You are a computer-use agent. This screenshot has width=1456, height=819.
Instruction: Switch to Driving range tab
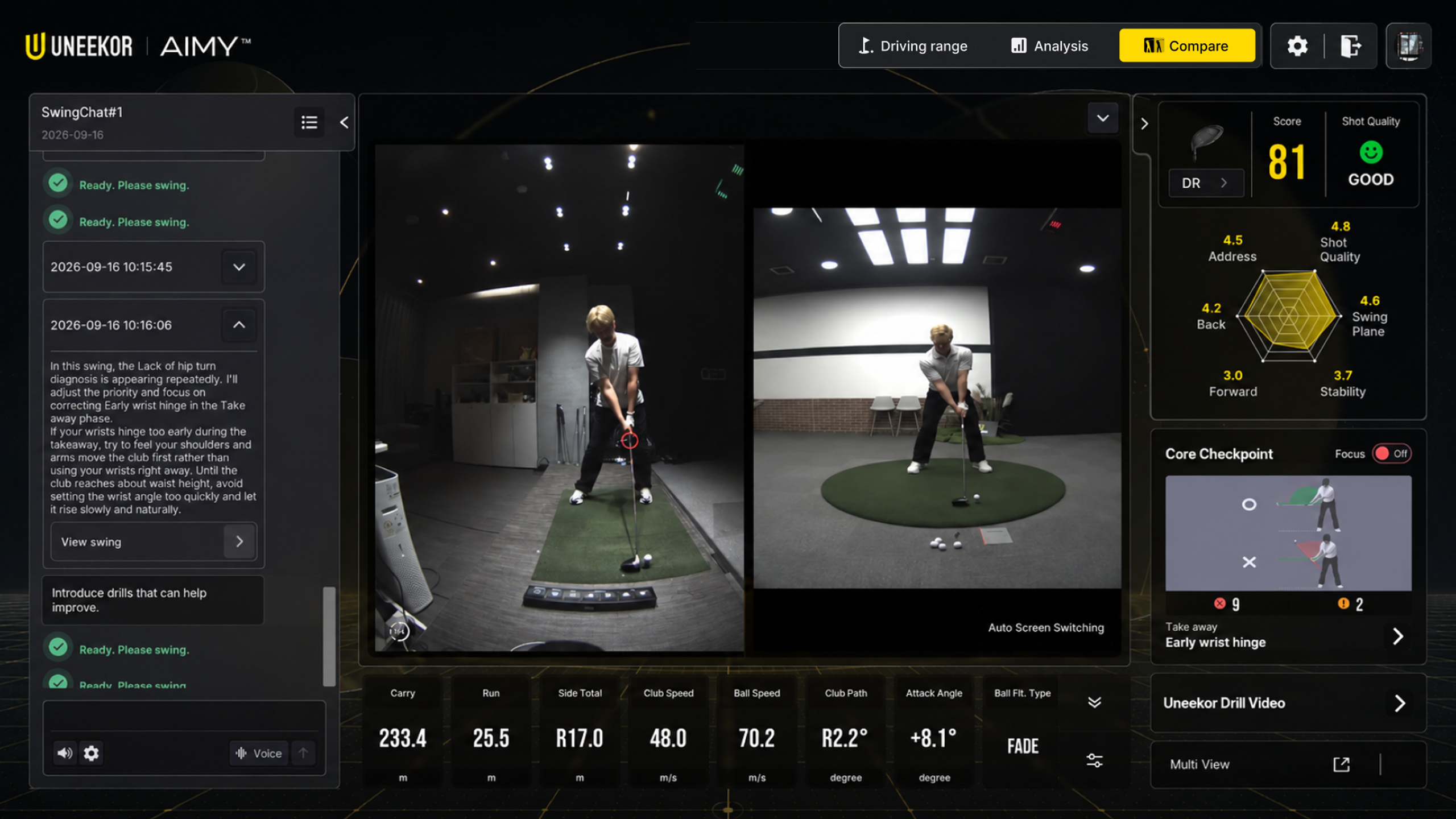click(912, 46)
